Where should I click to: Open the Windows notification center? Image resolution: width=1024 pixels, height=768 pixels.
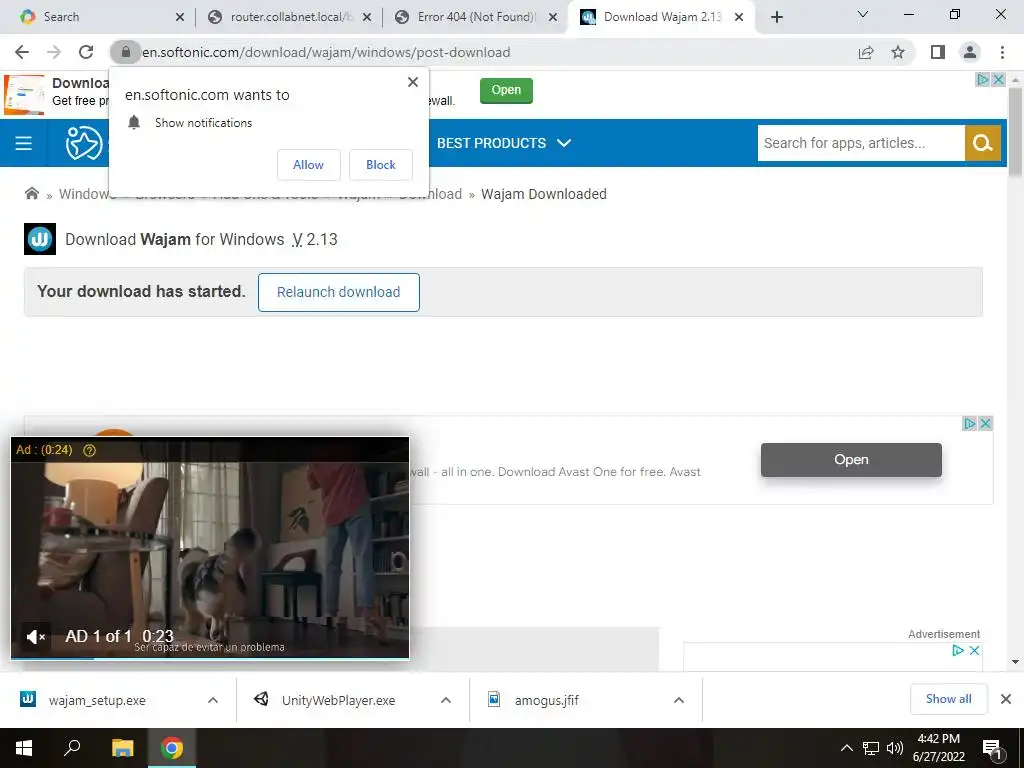(x=993, y=748)
